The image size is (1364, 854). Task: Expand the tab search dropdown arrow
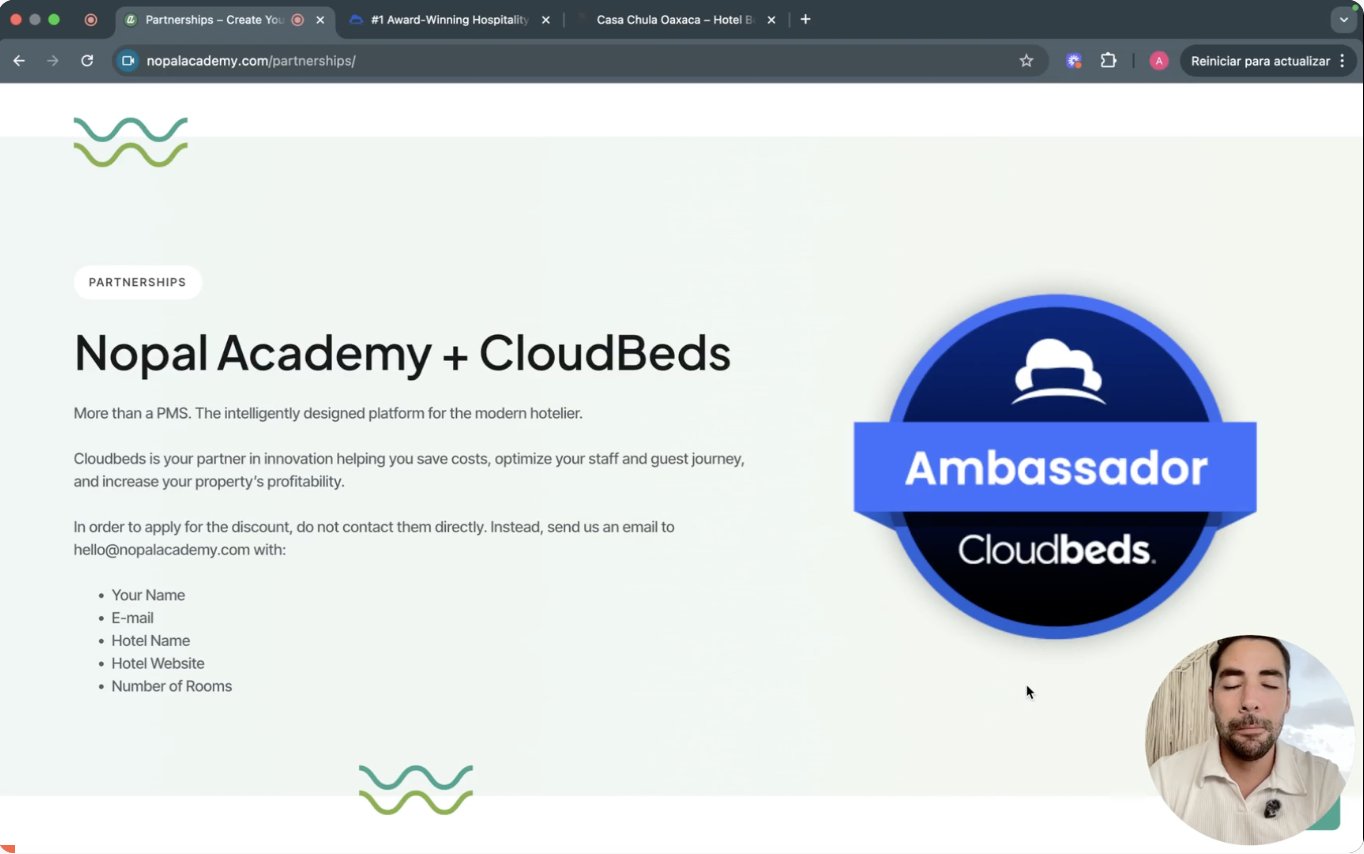[x=1343, y=20]
